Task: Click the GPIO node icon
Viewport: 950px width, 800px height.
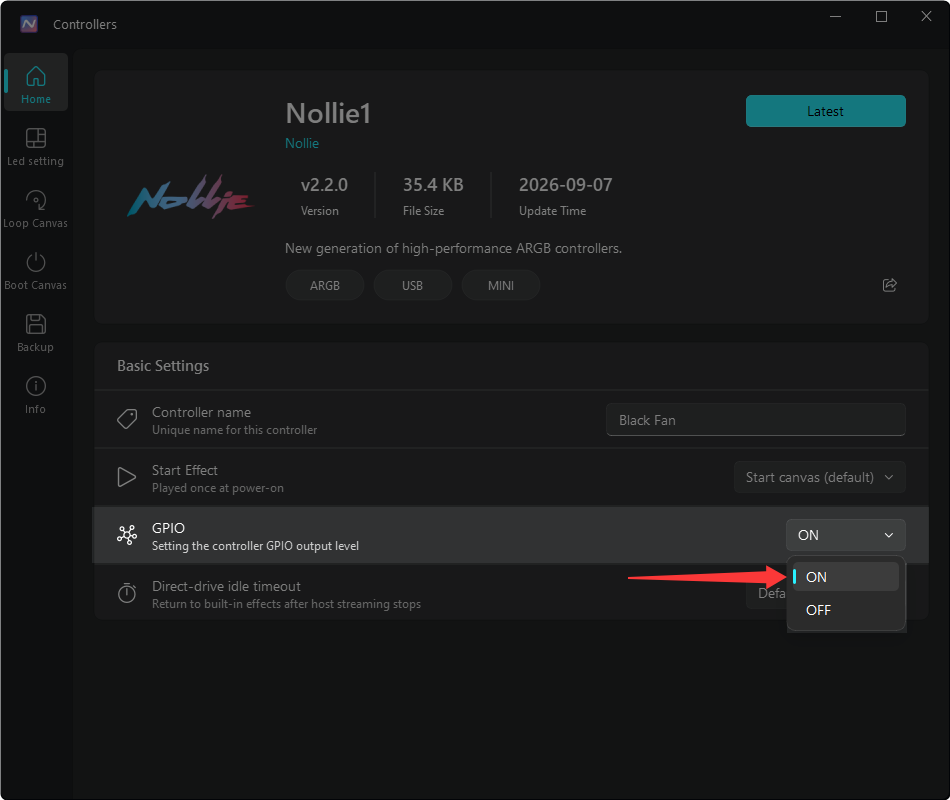Action: [127, 535]
